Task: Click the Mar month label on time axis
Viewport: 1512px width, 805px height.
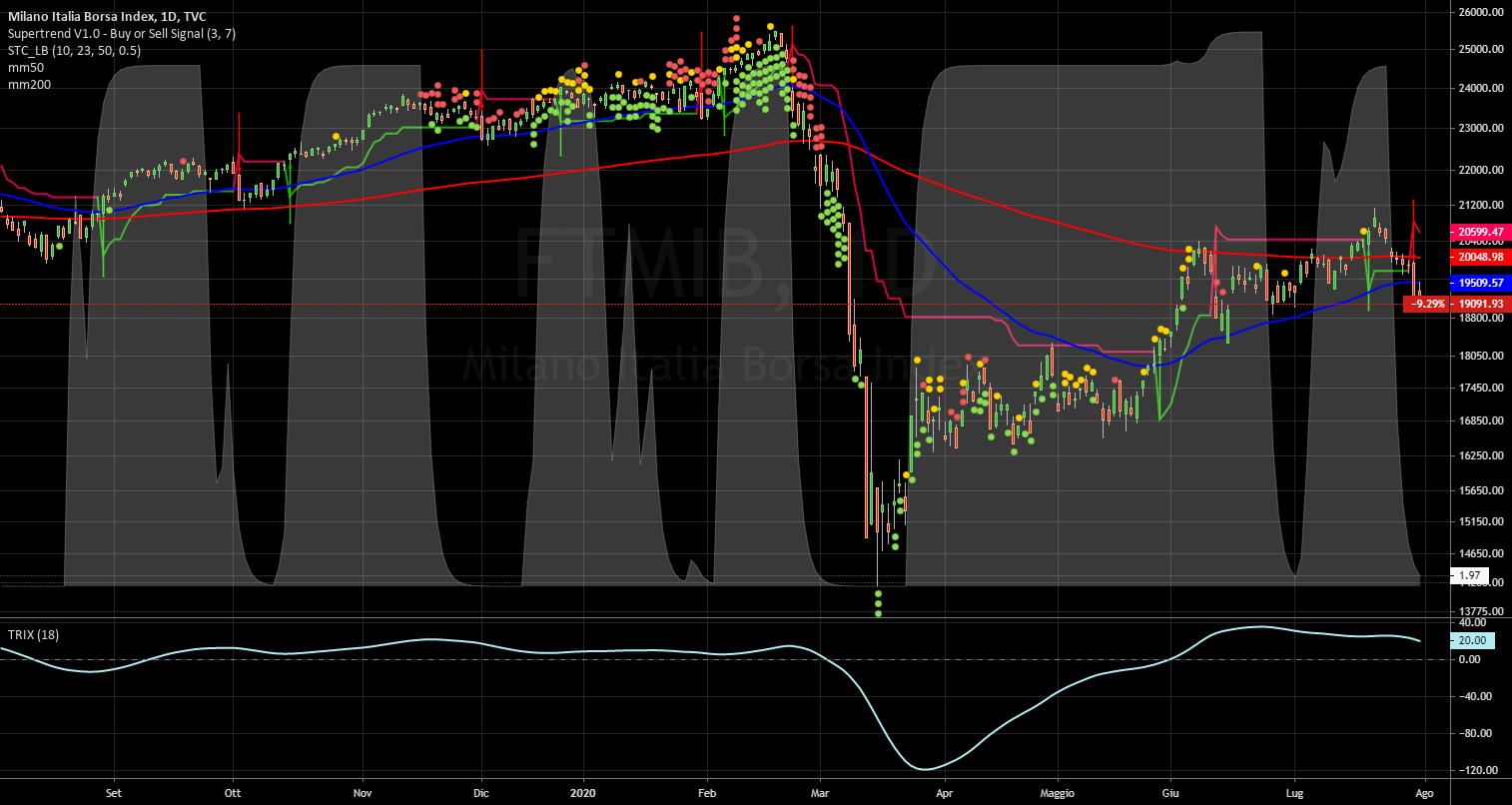Action: point(820,792)
